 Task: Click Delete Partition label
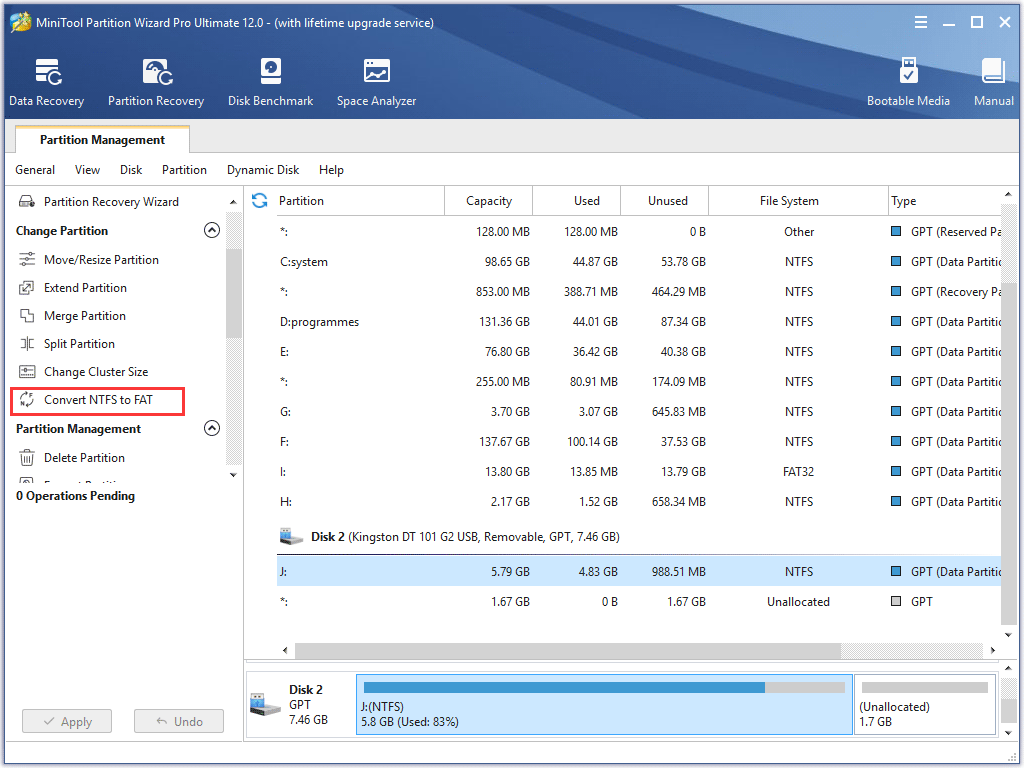84,458
